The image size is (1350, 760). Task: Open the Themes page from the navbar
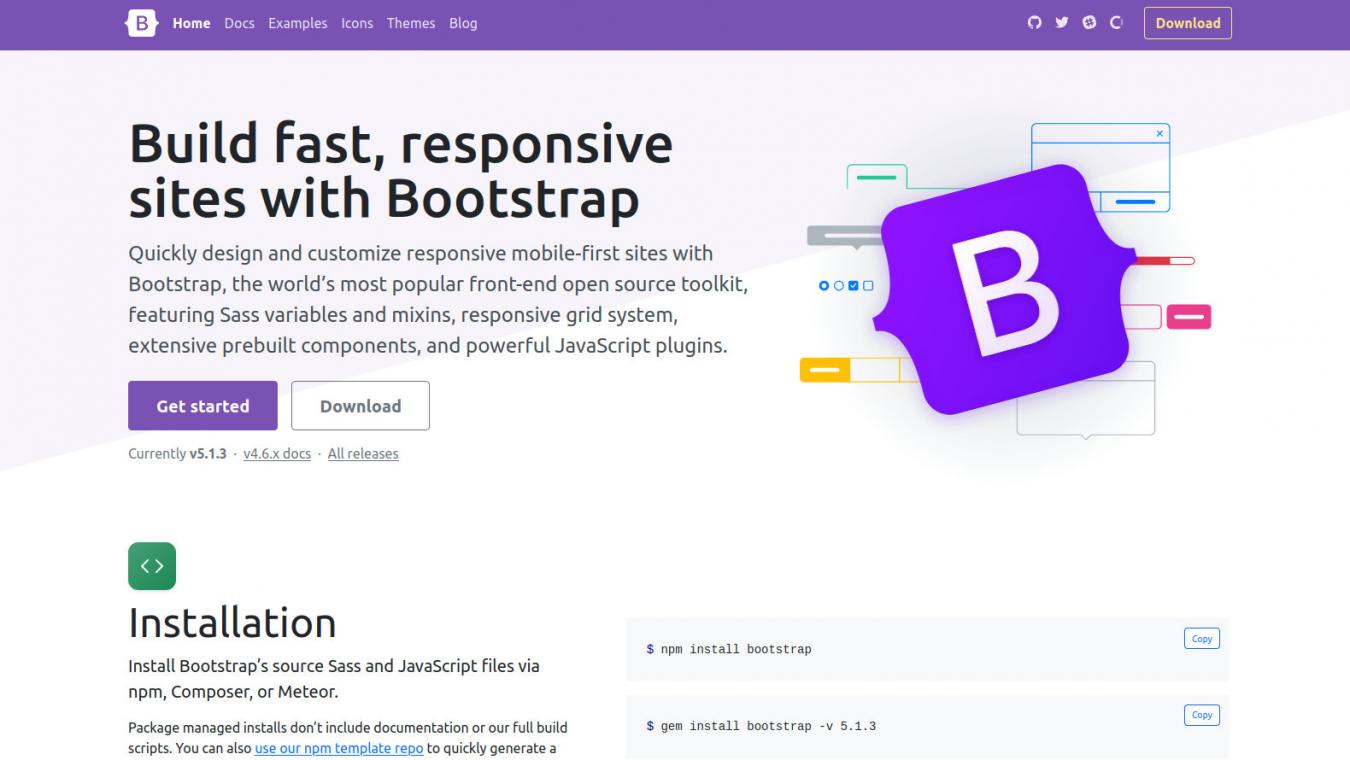click(411, 23)
